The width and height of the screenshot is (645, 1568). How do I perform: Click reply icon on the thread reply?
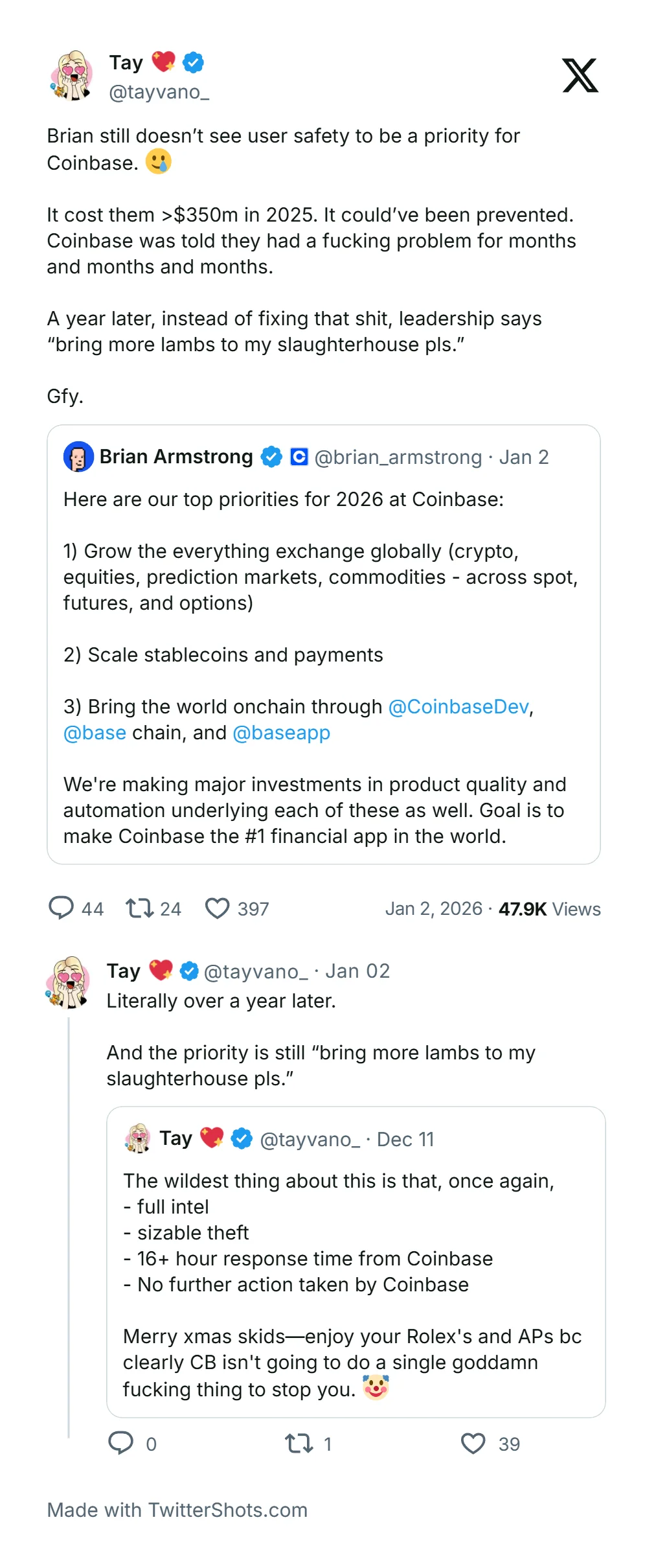click(120, 1443)
